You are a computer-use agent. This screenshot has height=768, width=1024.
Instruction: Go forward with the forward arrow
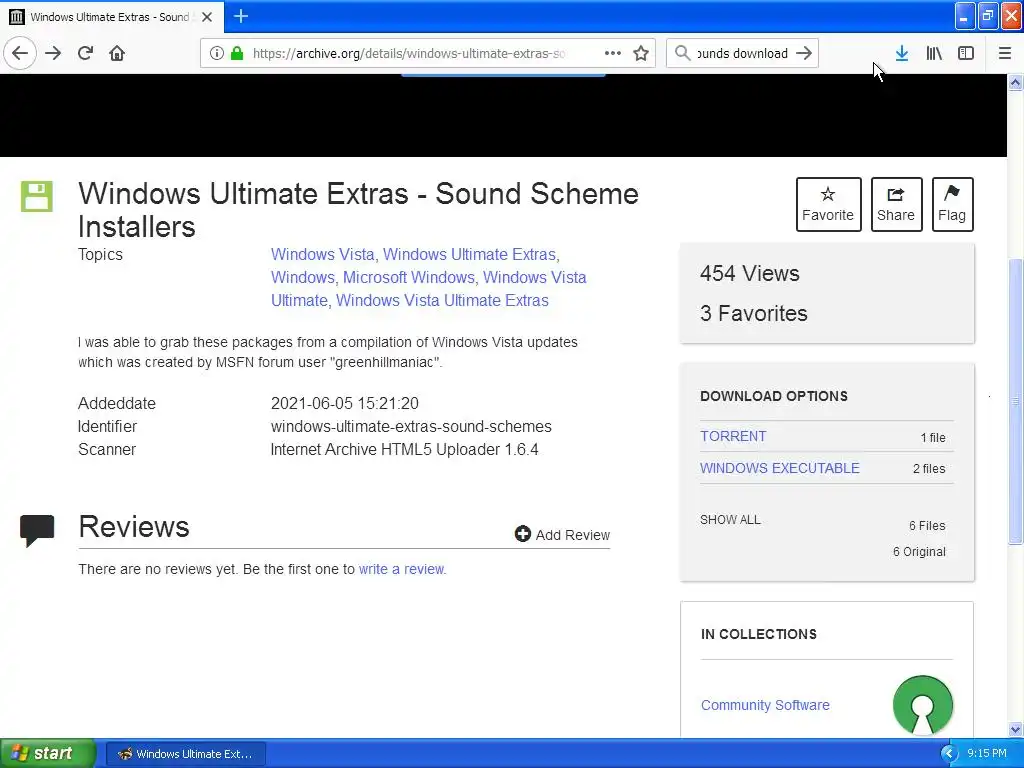pyautogui.click(x=53, y=53)
